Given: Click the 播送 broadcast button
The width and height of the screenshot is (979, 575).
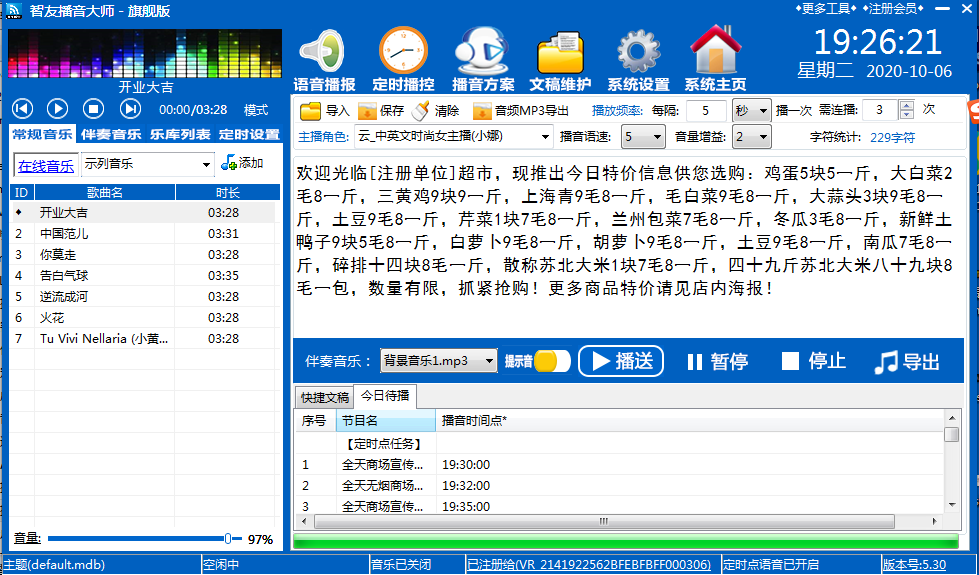Looking at the screenshot, I should point(621,362).
